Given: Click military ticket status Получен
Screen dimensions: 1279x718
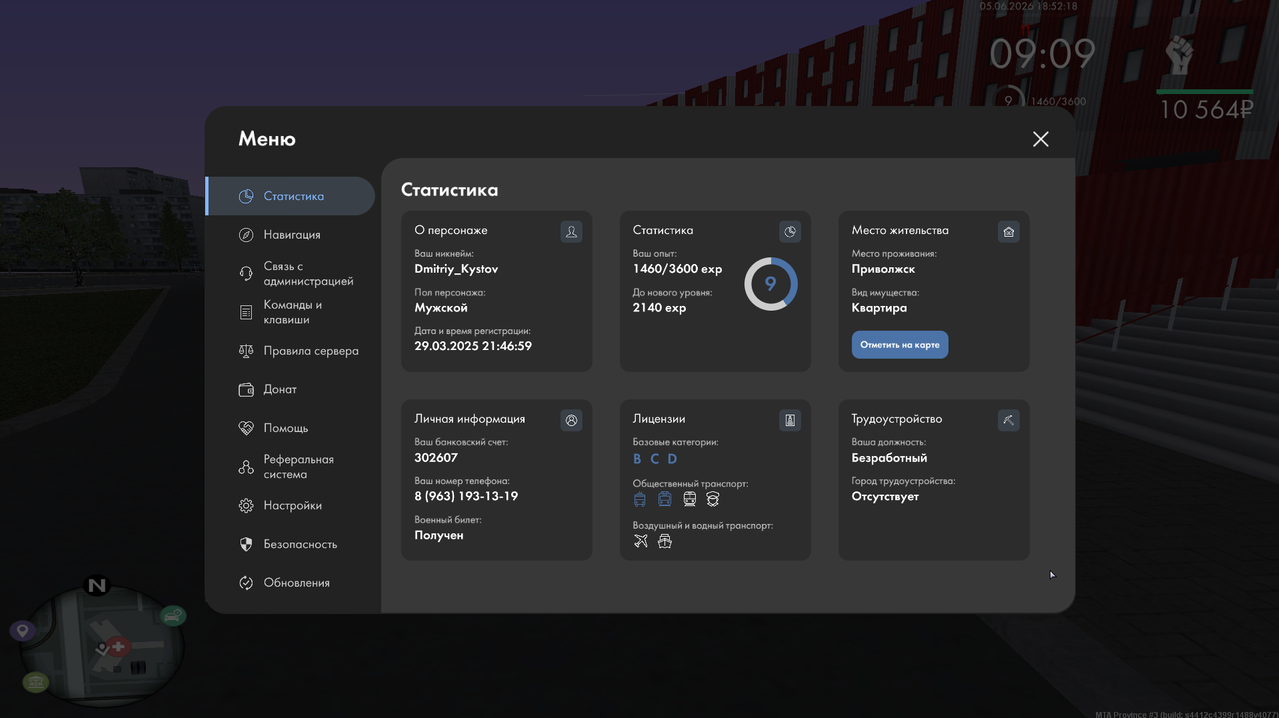Looking at the screenshot, I should (x=439, y=536).
